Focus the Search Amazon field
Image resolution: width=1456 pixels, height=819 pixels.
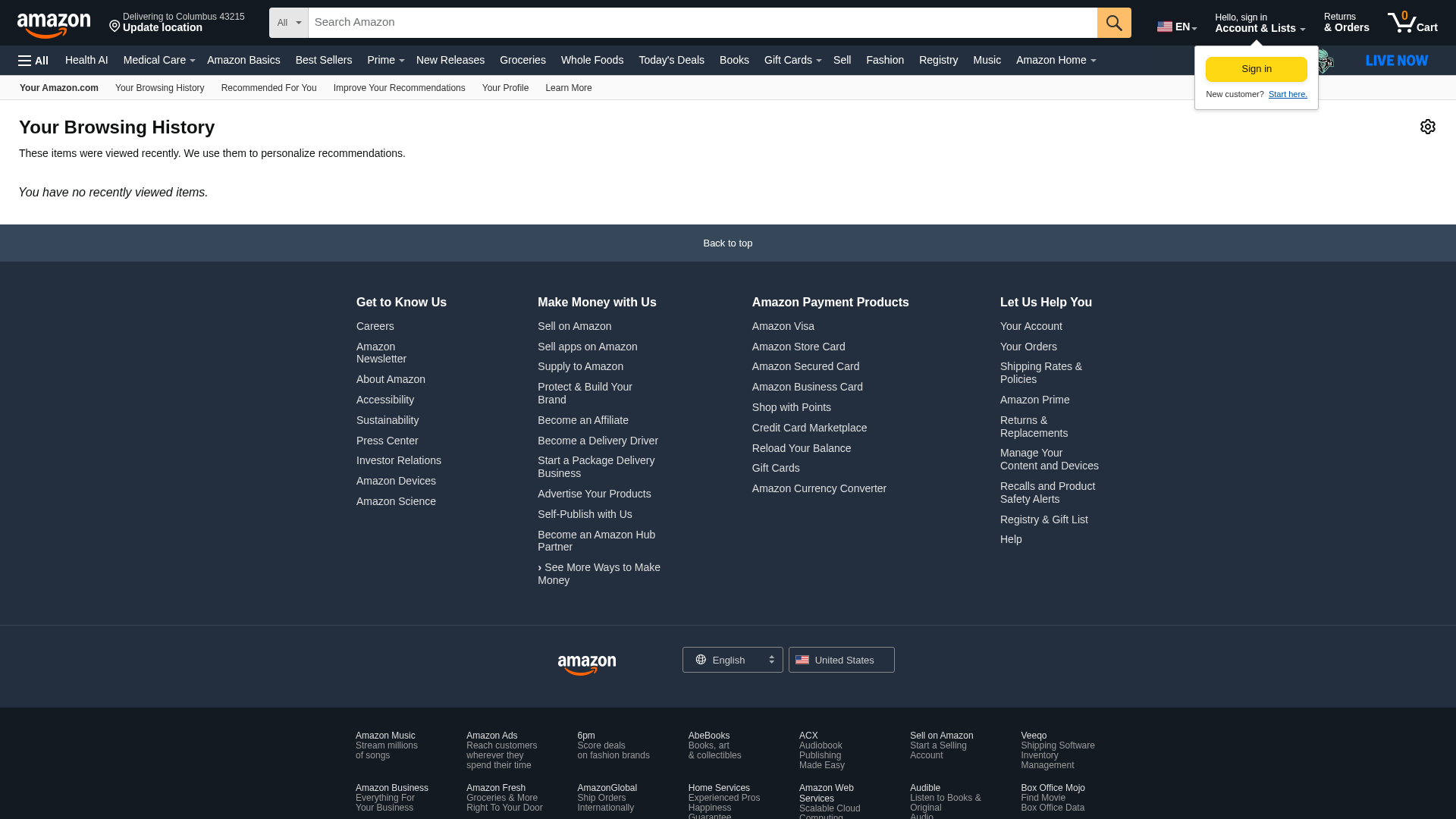pos(702,23)
